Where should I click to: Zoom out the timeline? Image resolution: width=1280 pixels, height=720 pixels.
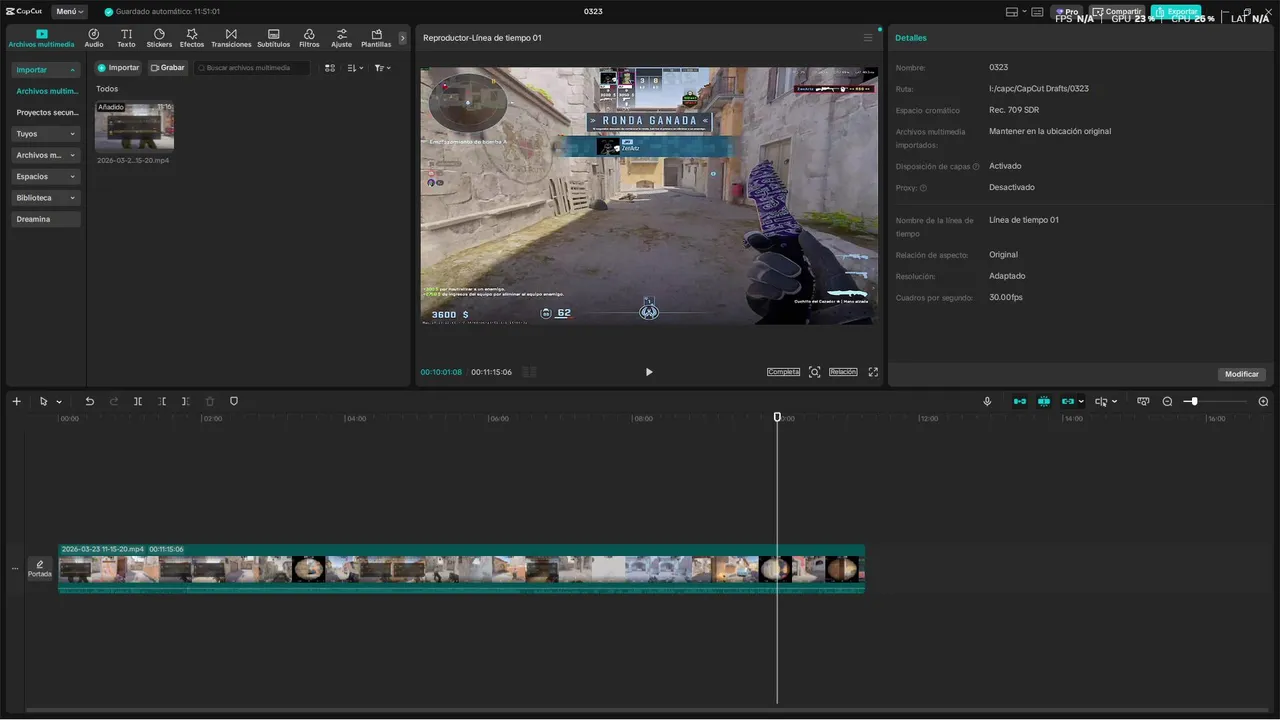(x=1167, y=401)
